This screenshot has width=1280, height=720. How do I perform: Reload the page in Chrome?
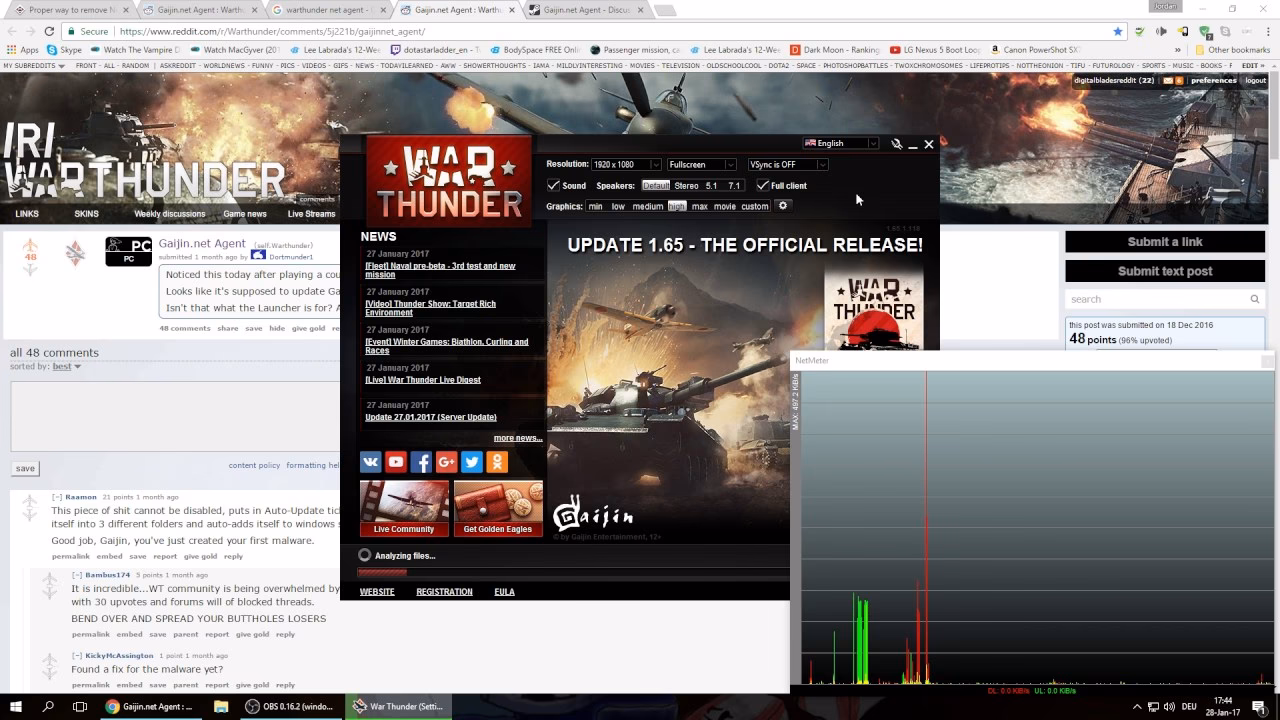(x=48, y=31)
